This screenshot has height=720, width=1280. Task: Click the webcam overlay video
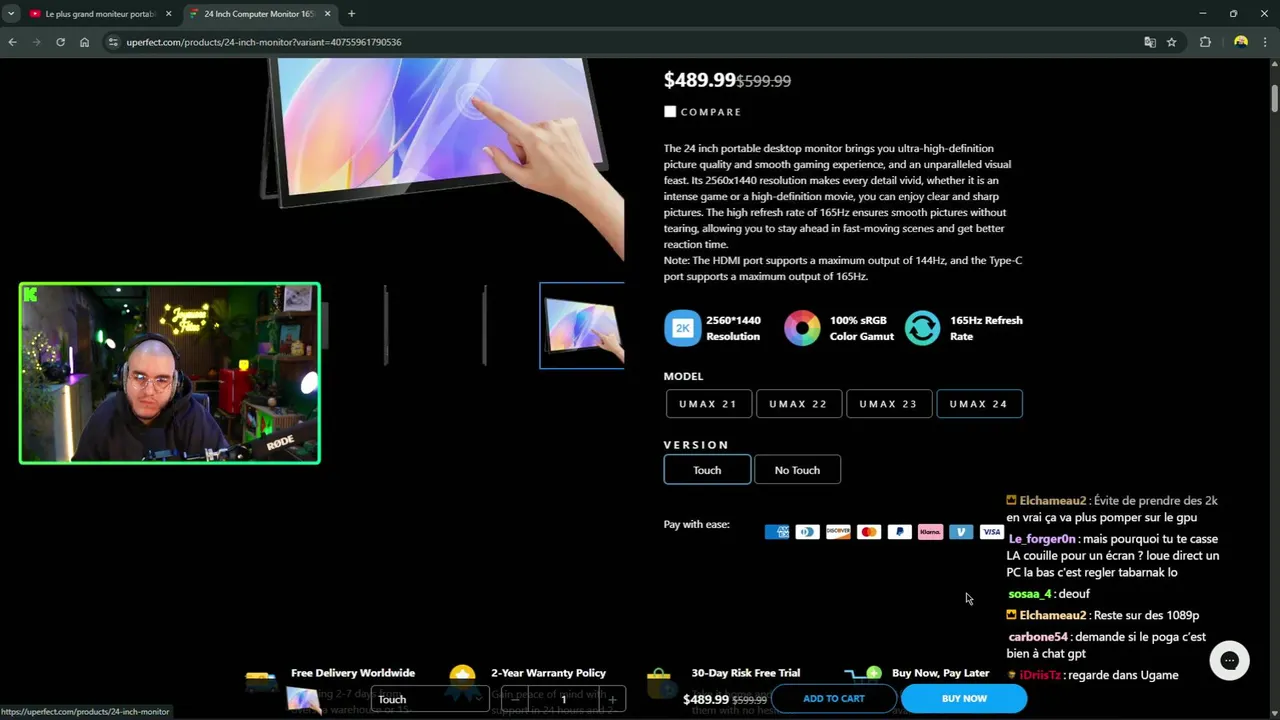(170, 373)
